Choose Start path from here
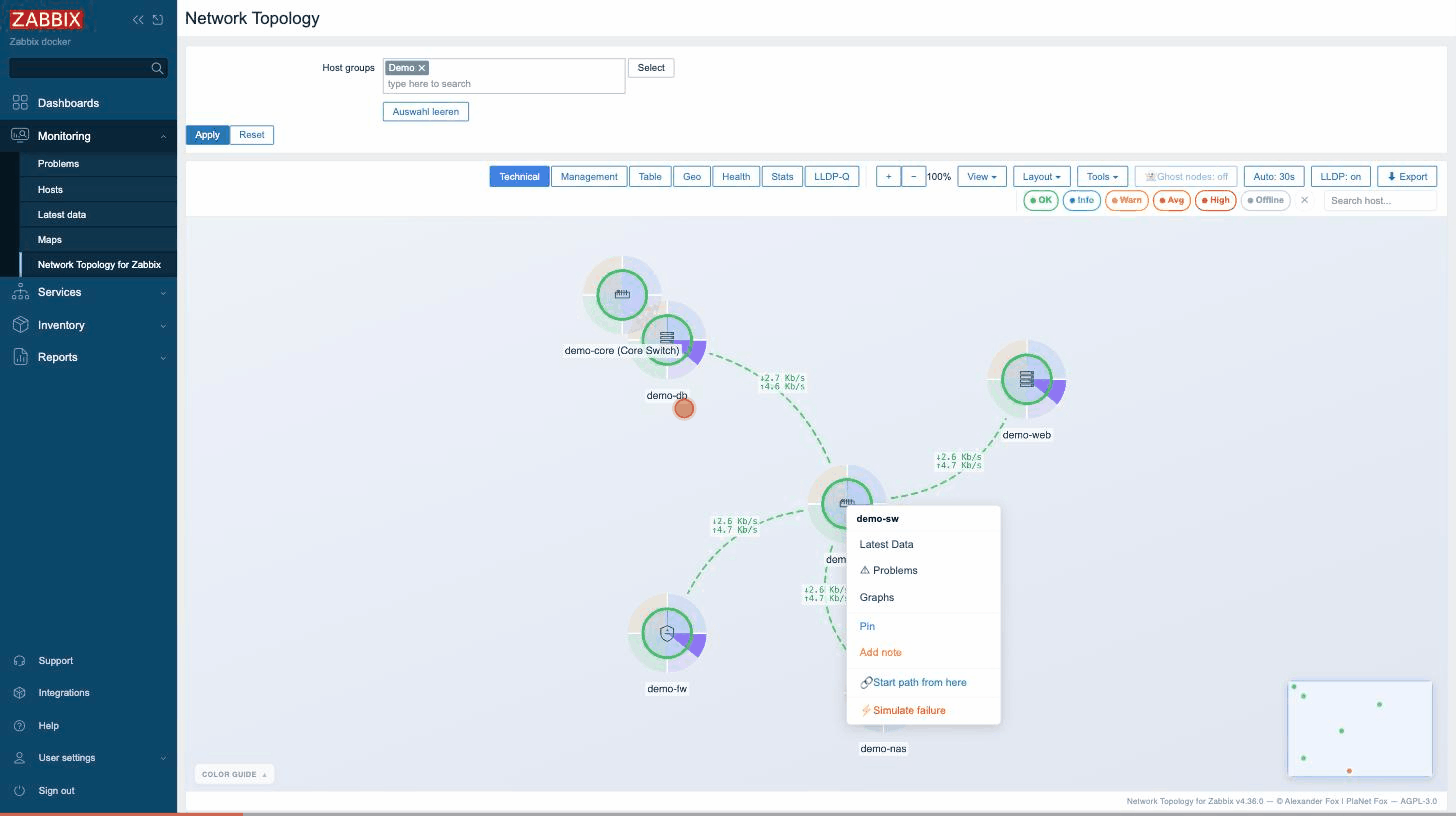This screenshot has height=816, width=1456. (x=923, y=683)
